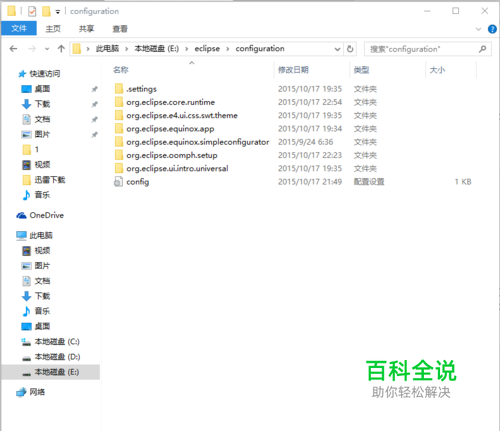Expand the address bar history dropdown
The image size is (500, 431).
point(337,49)
